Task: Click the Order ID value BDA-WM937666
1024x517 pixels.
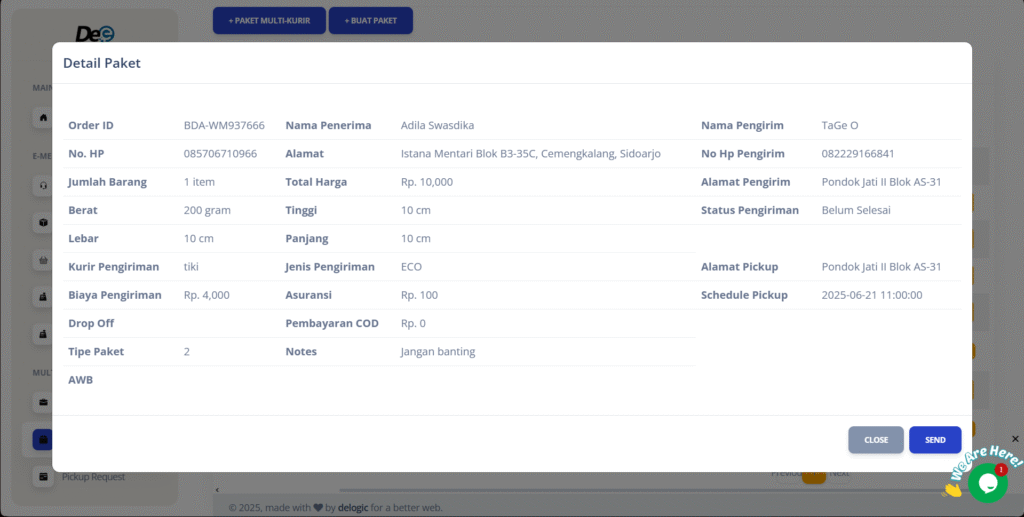Action: (x=224, y=126)
